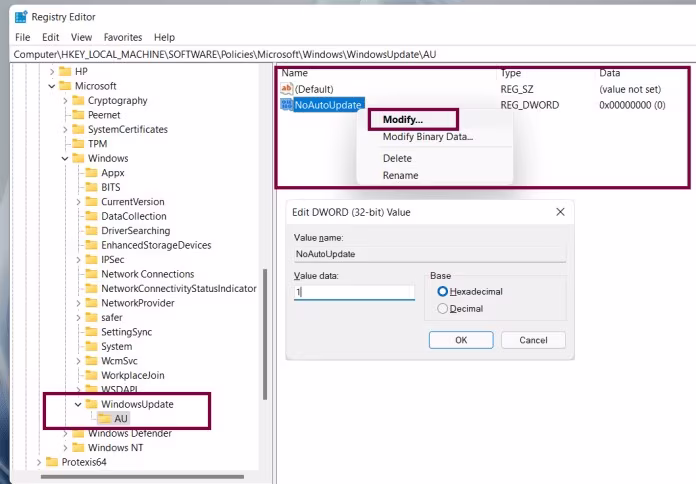This screenshot has width=696, height=484.
Task: Click the Peernet folder icon
Action: click(x=78, y=115)
